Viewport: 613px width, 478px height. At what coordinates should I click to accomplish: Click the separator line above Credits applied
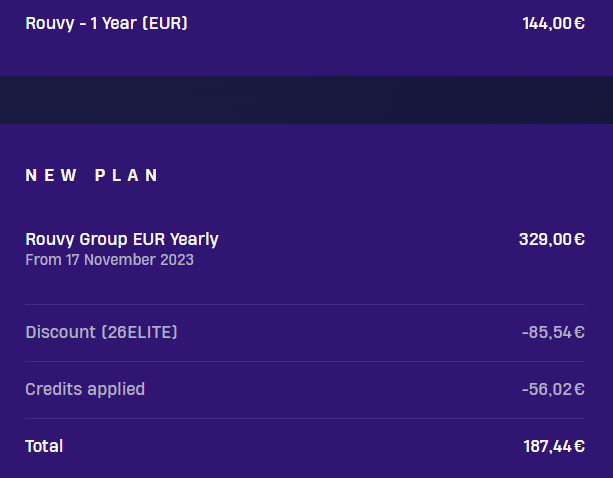(305, 361)
